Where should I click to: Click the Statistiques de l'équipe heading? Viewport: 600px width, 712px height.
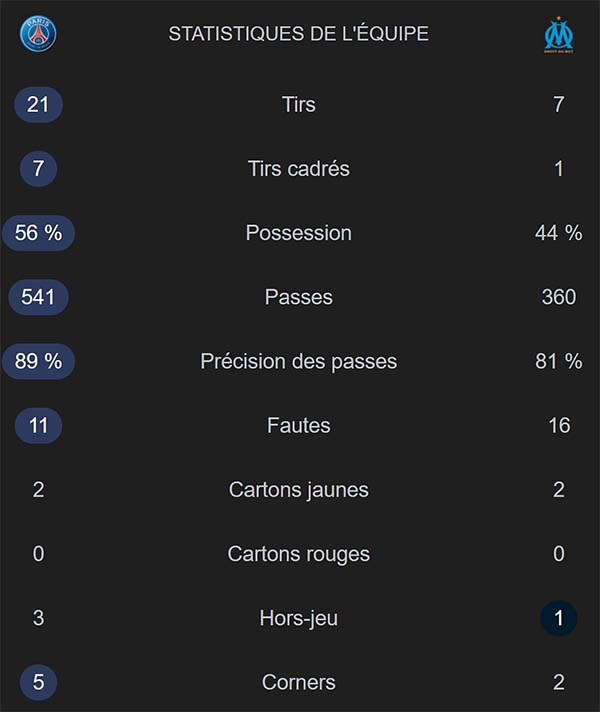[x=298, y=34]
